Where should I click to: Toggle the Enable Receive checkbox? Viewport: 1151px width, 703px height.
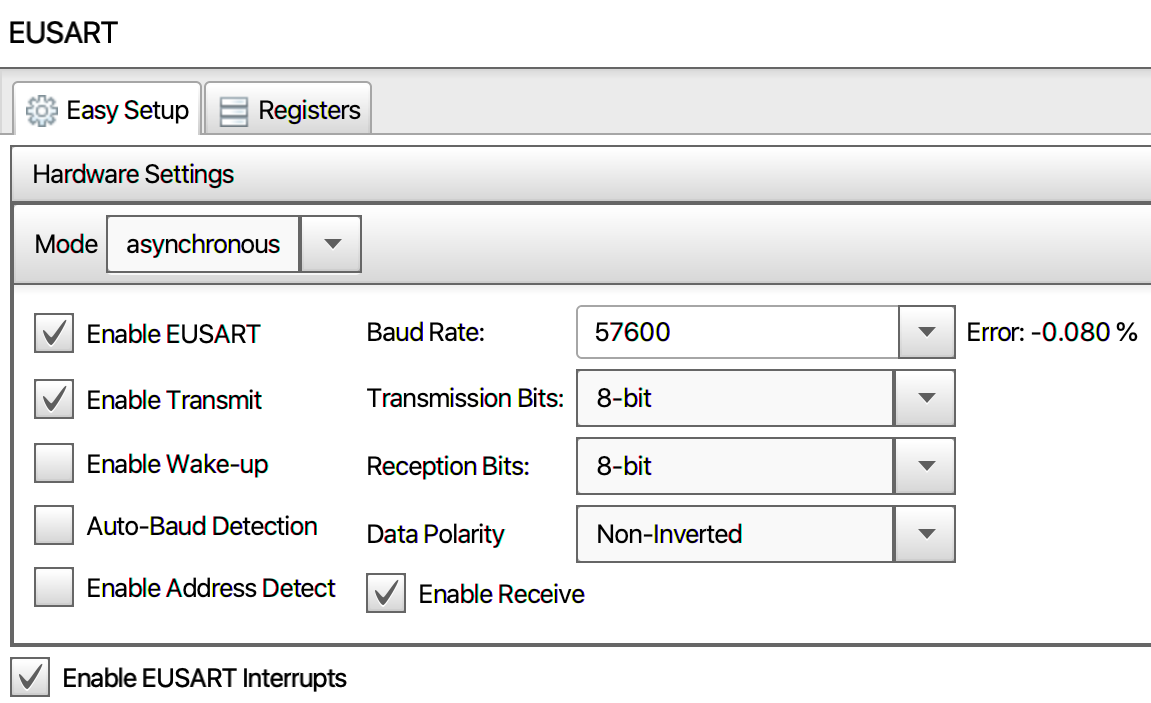click(386, 594)
